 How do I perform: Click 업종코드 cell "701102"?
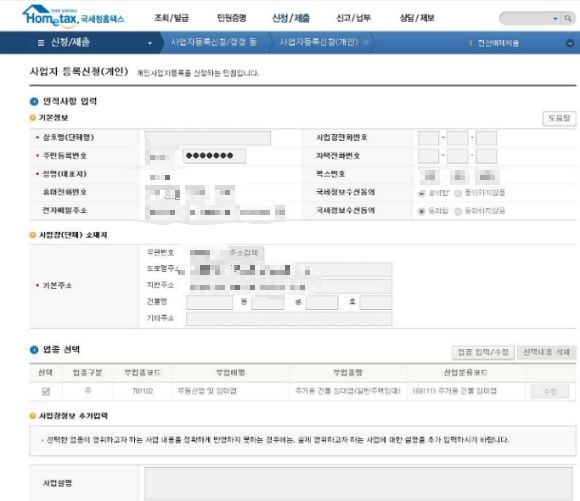[142, 391]
